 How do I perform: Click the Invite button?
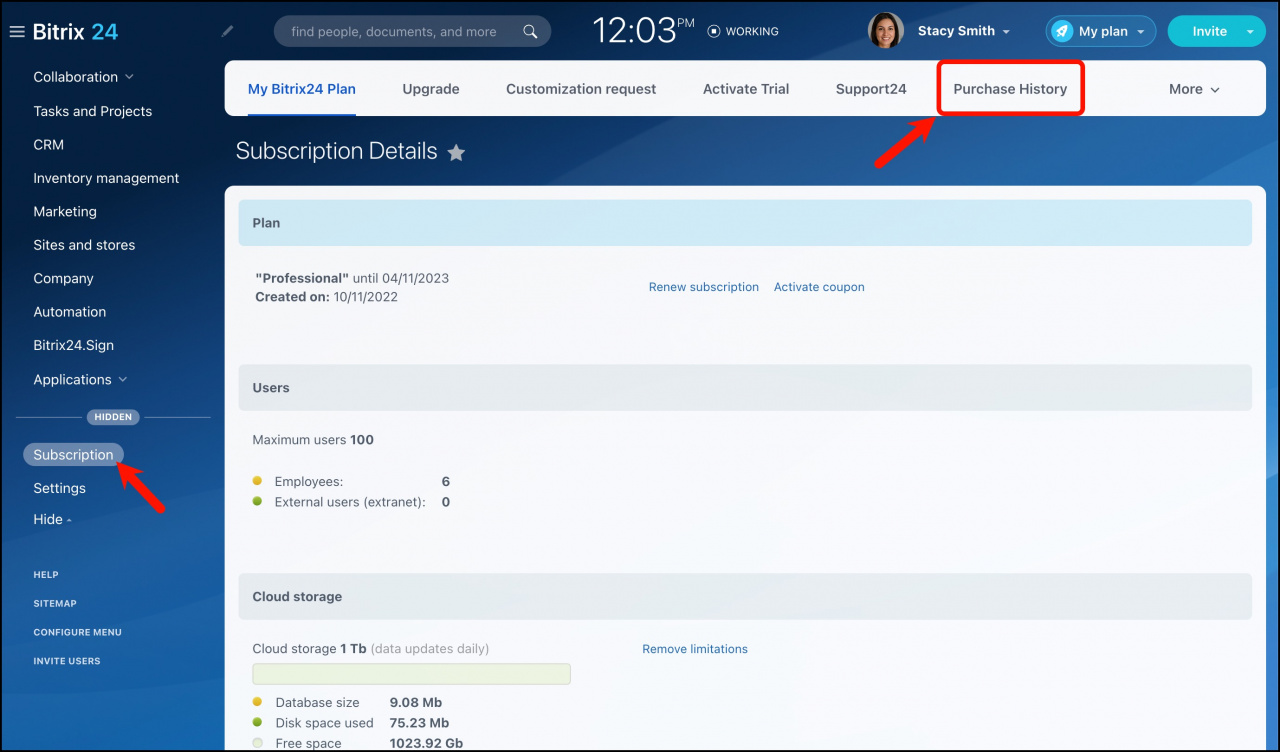point(1209,31)
